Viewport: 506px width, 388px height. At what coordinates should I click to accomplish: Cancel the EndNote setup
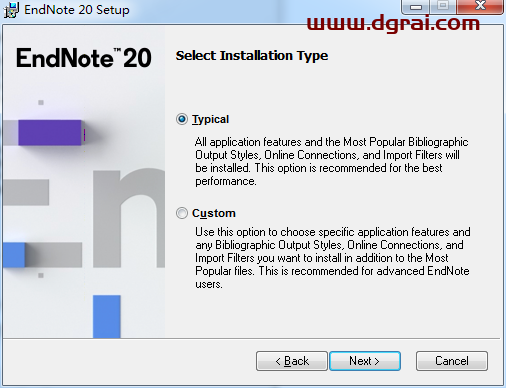(x=452, y=361)
